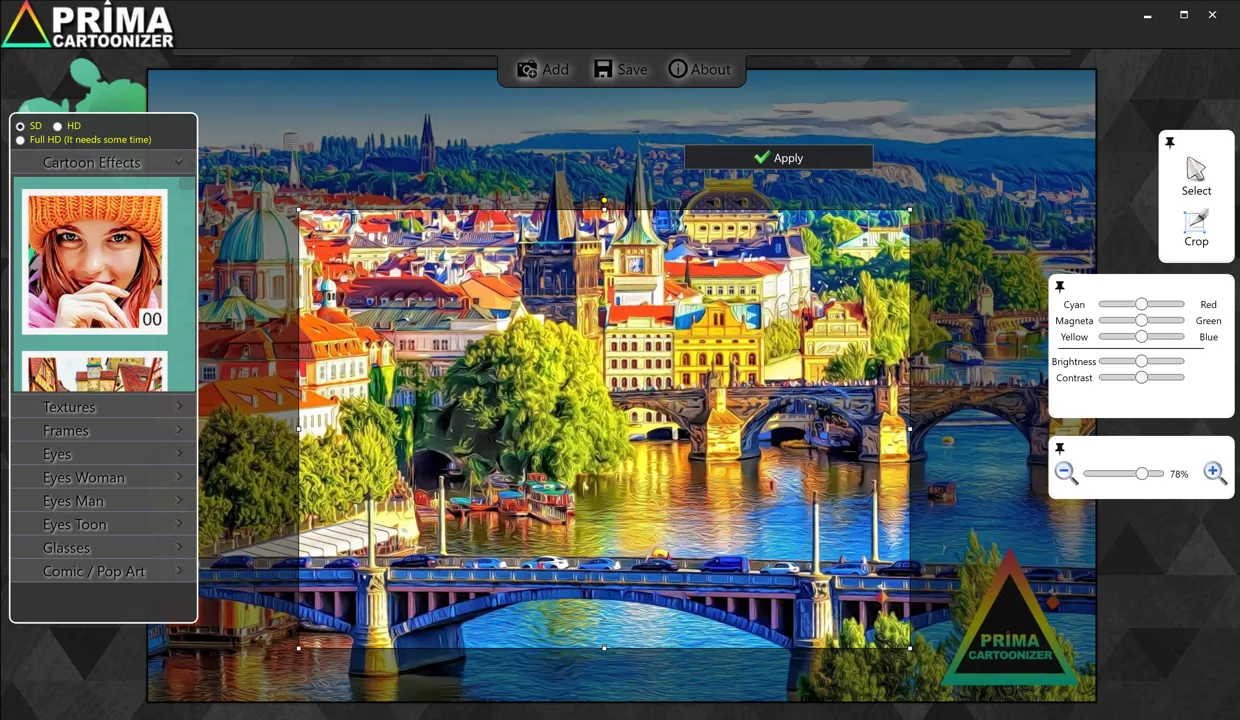
Task: Expand the Comic / Pop Art section
Action: pos(104,571)
